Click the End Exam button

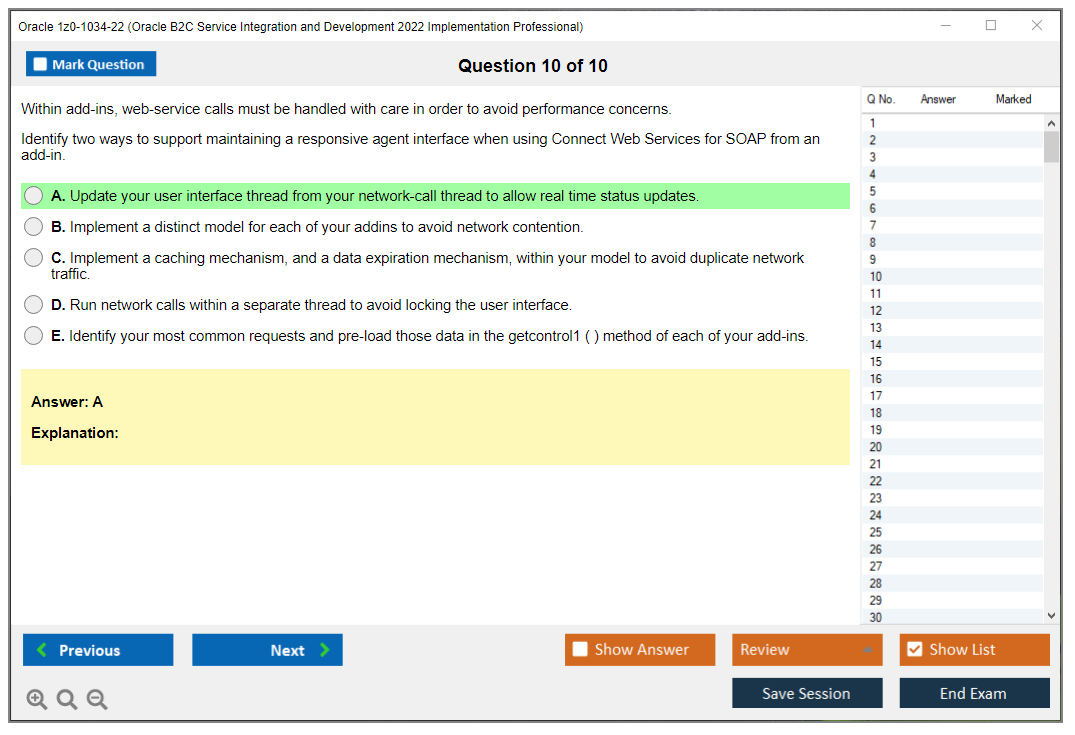coord(974,693)
